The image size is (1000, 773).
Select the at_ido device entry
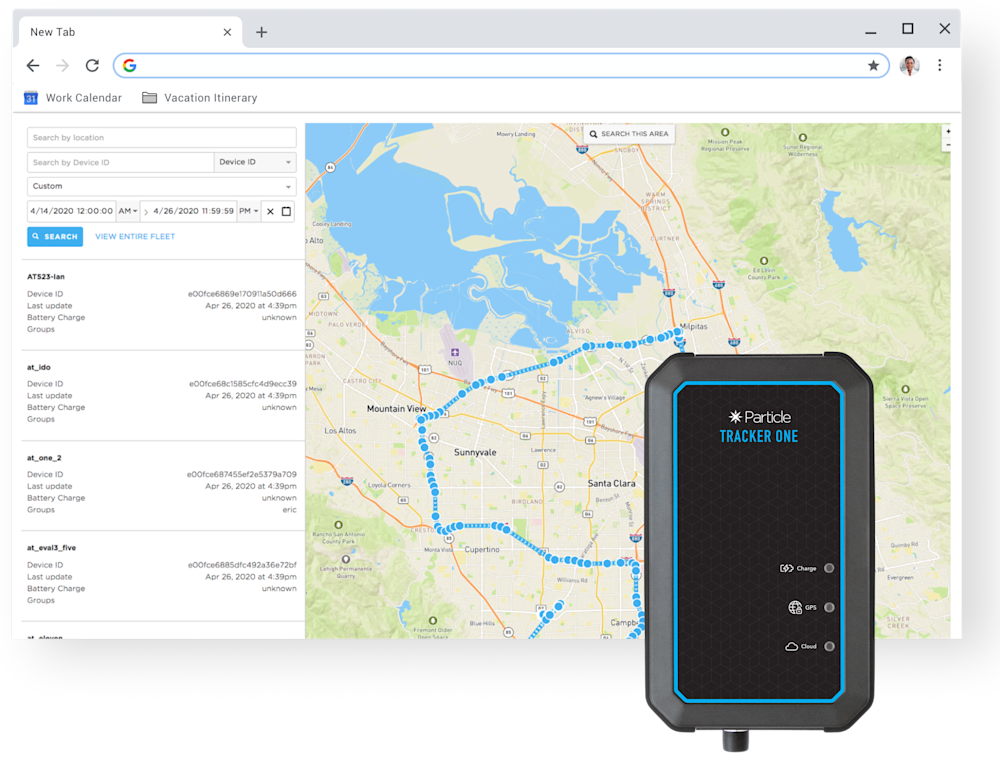click(161, 394)
